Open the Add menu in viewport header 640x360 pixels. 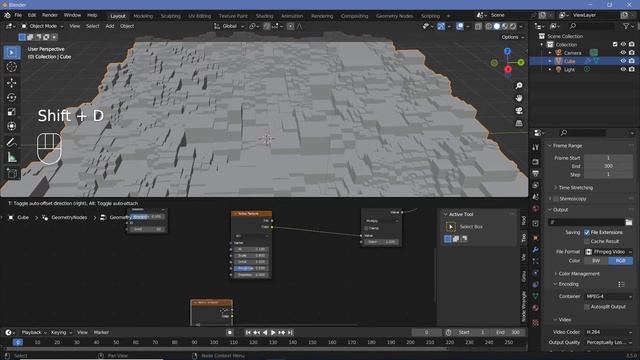point(110,26)
